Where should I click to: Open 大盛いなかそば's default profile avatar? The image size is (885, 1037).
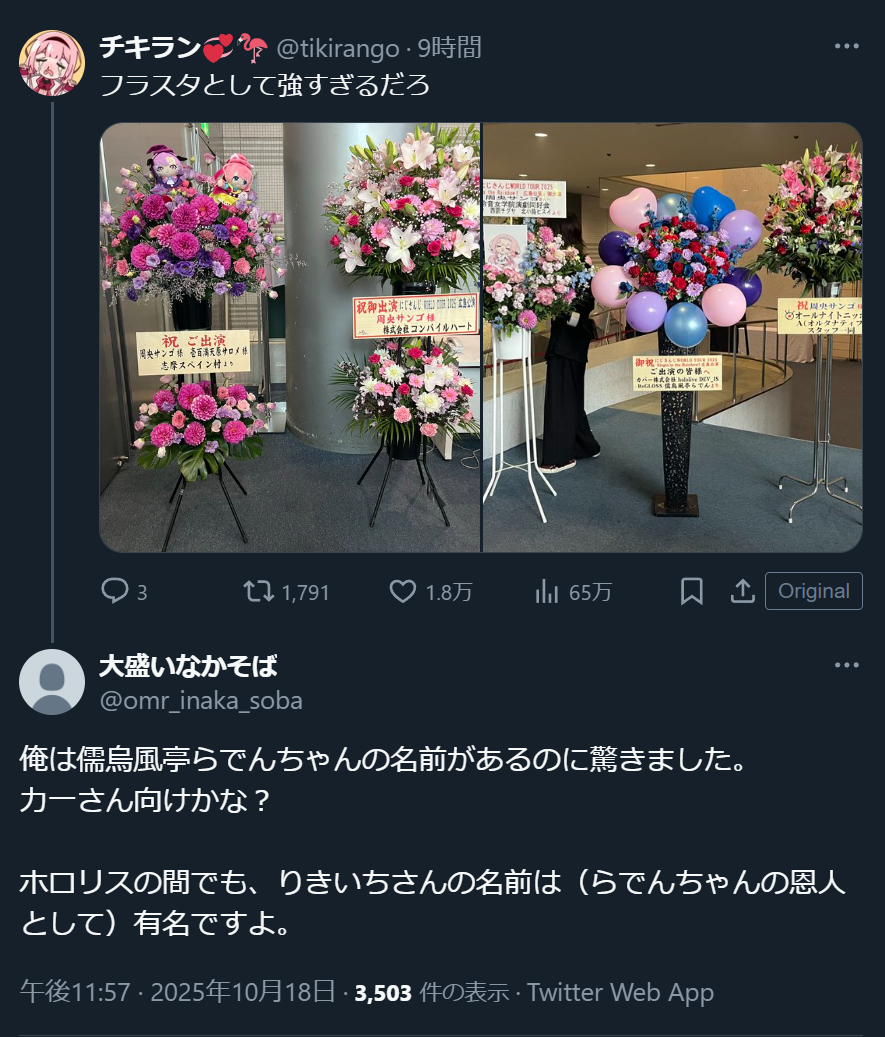click(52, 682)
